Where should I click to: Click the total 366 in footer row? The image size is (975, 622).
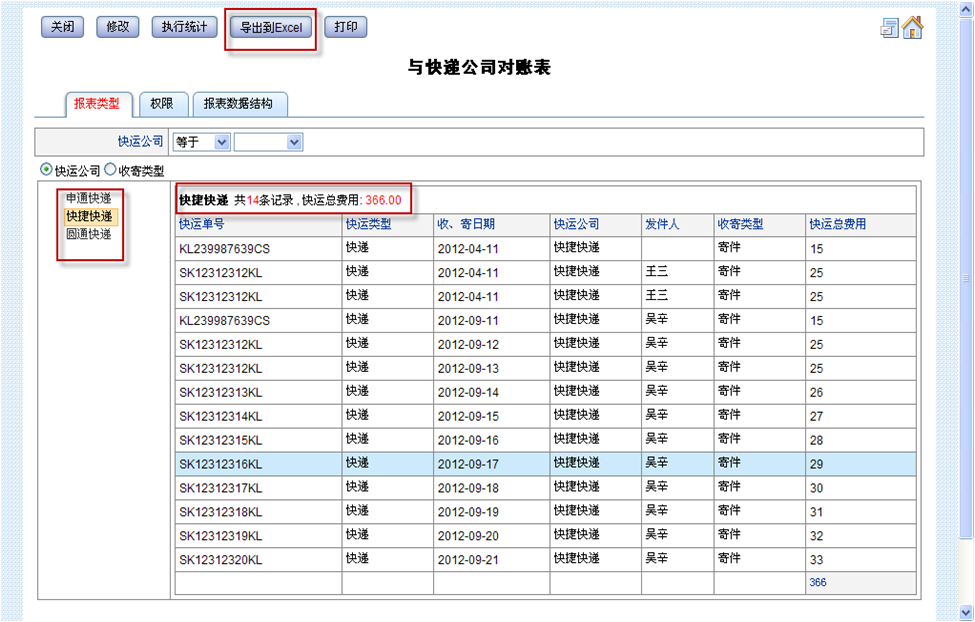(818, 583)
